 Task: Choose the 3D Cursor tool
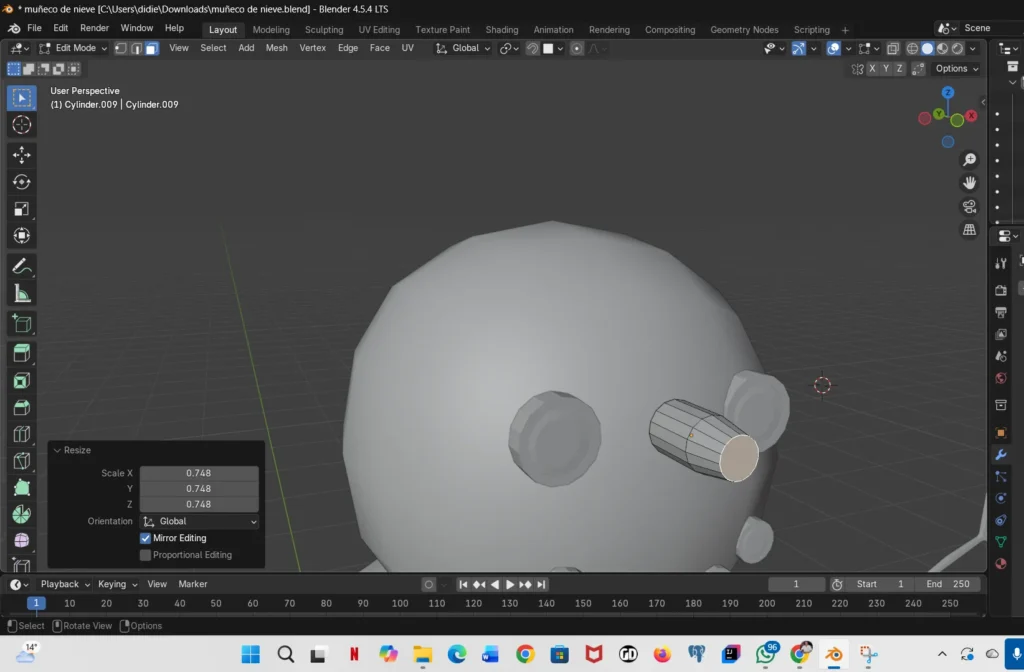click(x=21, y=125)
